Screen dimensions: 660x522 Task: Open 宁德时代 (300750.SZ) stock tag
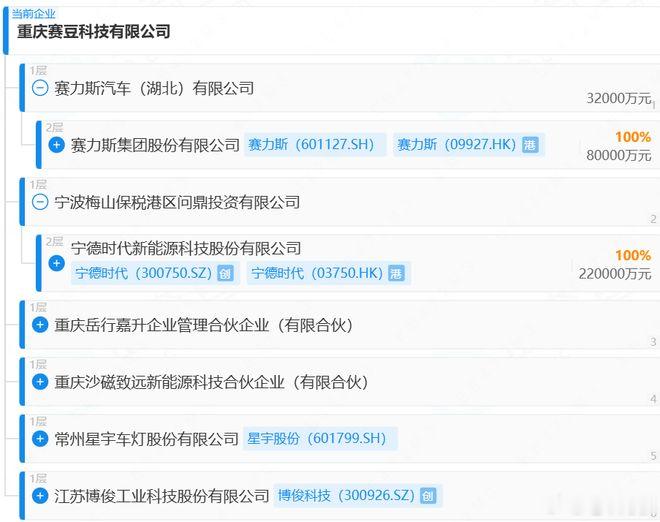155,273
